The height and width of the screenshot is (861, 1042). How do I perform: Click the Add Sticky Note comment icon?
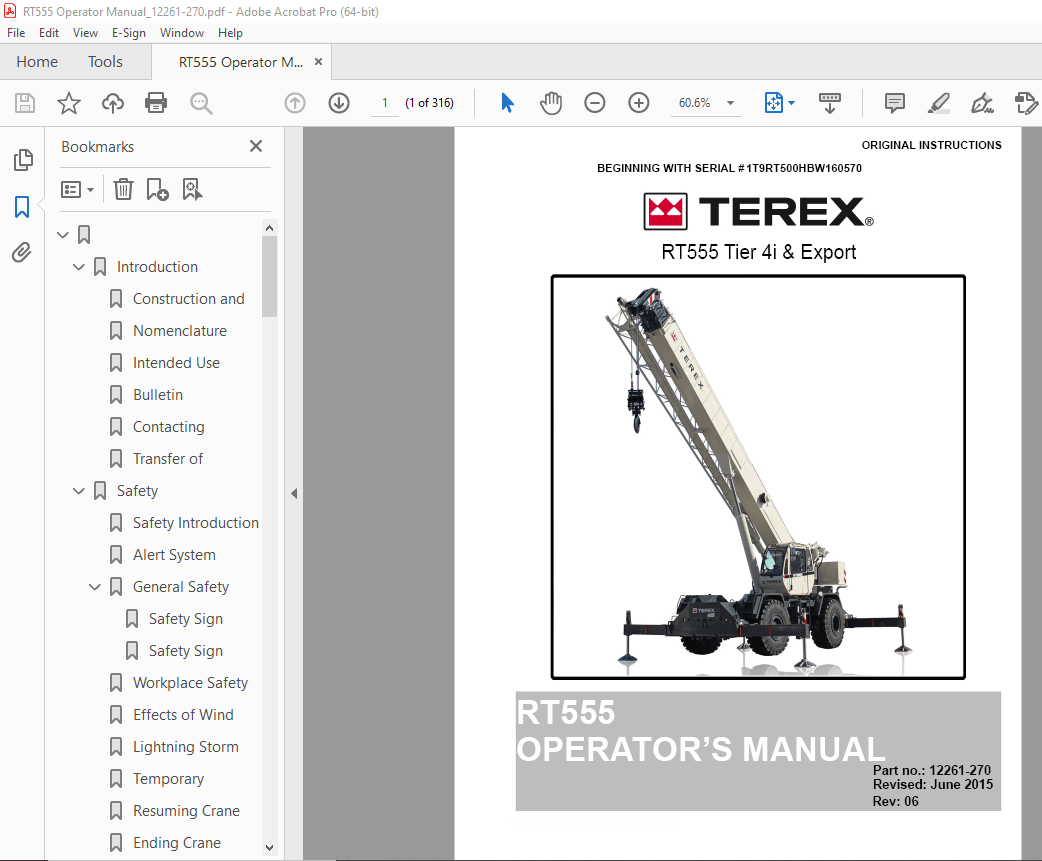(x=894, y=103)
